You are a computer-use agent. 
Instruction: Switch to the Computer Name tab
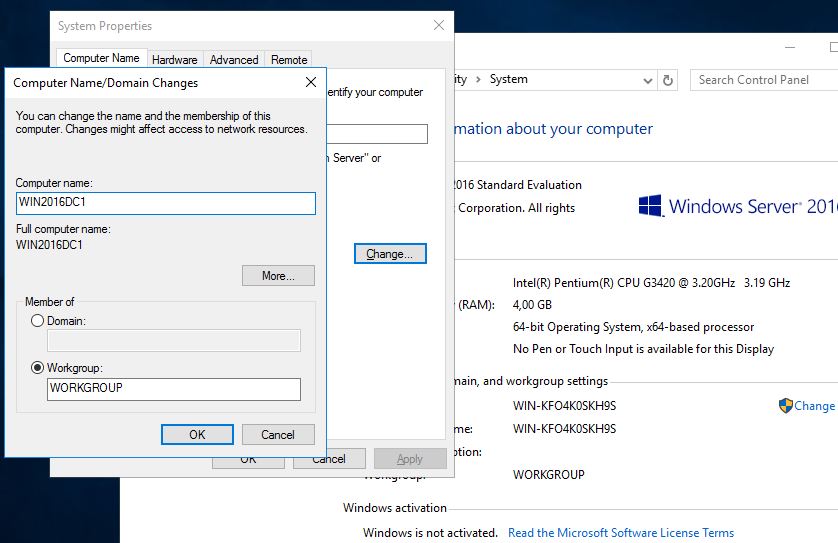(102, 58)
